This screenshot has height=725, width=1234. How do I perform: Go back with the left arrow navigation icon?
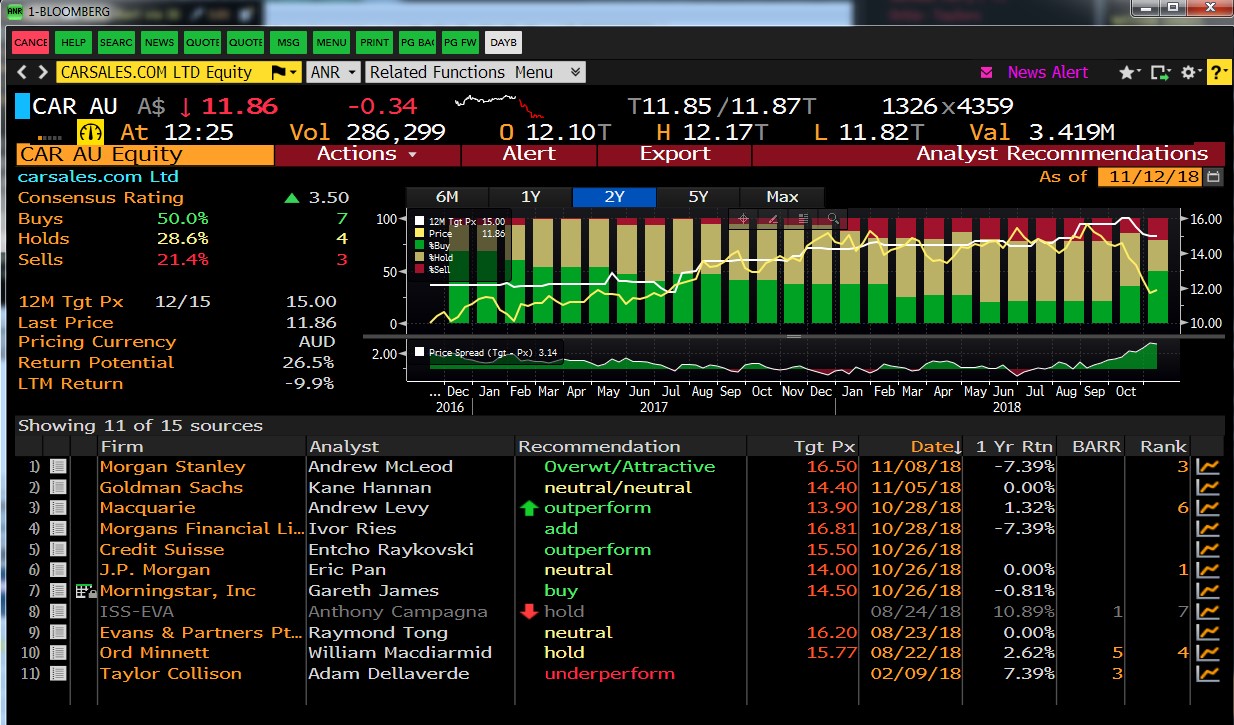tap(22, 72)
